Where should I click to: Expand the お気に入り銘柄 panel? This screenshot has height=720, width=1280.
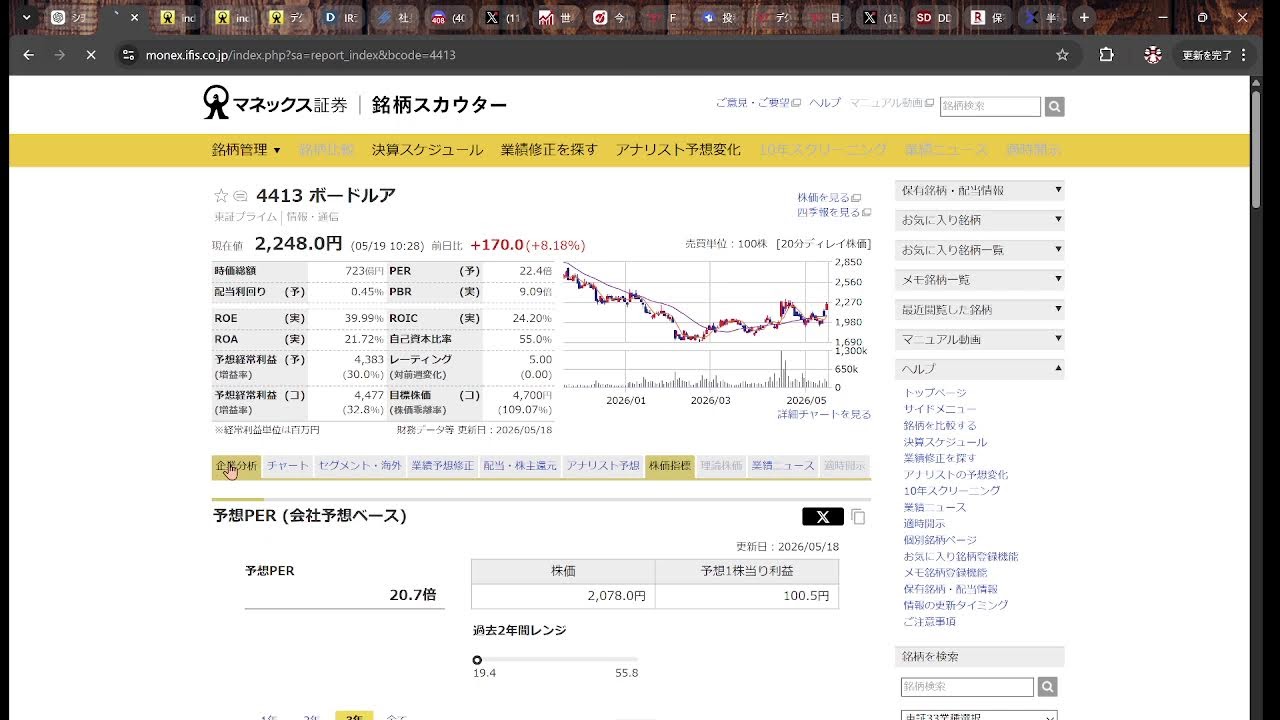click(x=980, y=220)
